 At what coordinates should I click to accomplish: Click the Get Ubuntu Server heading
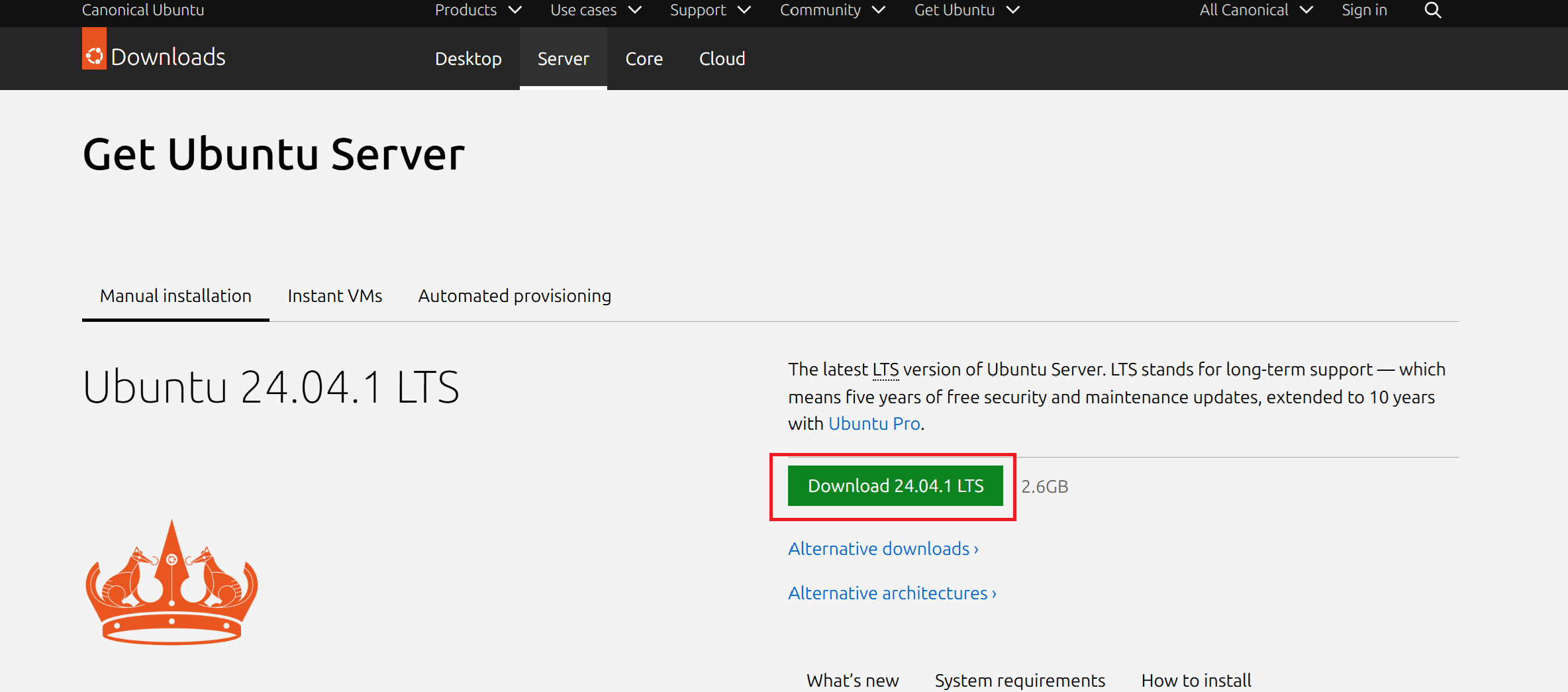click(273, 154)
